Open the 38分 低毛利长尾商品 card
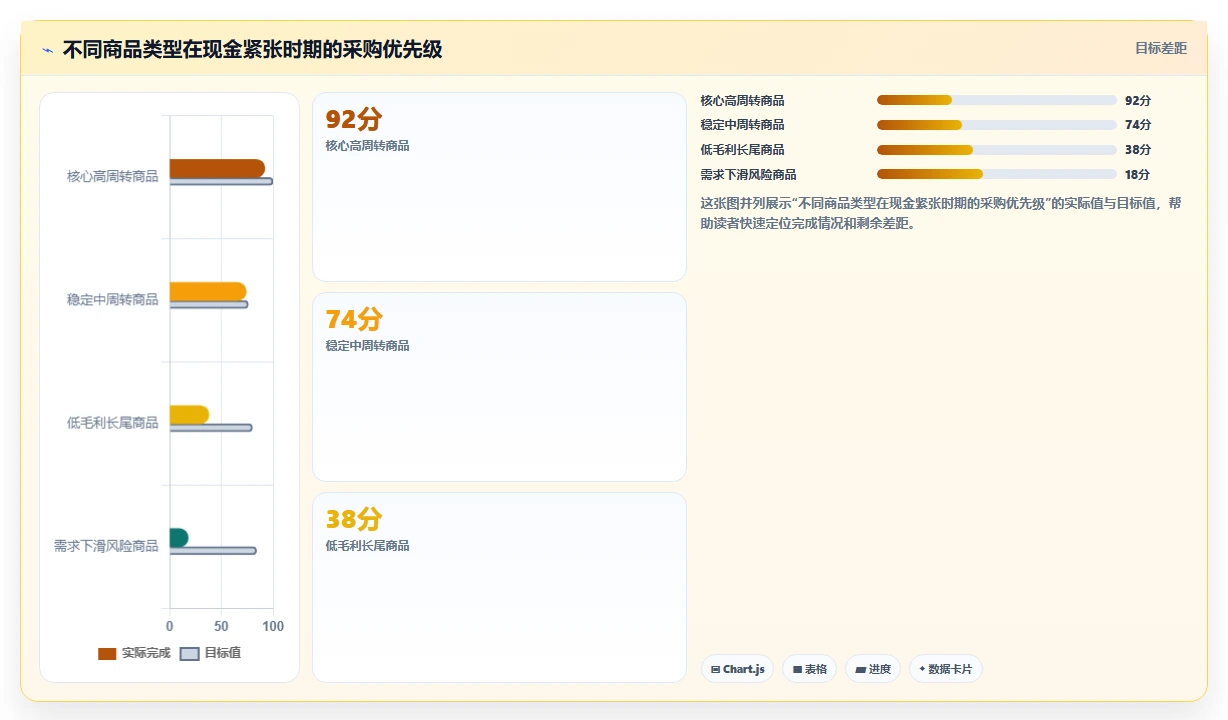Screen dimensions: 1228x720 499,587
